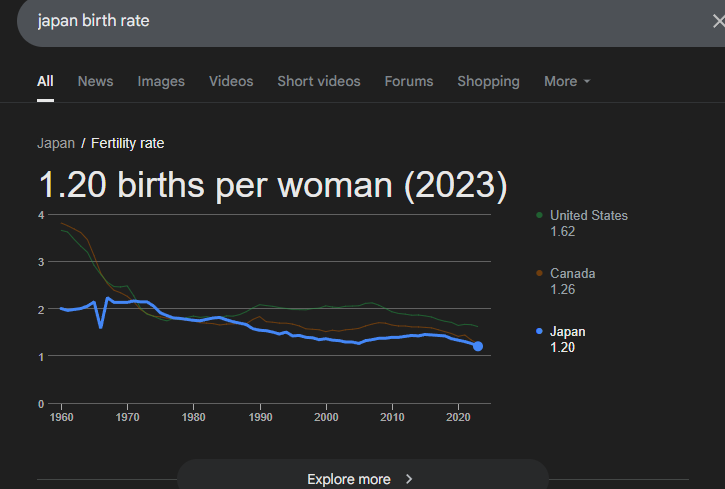This screenshot has height=489, width=725.
Task: Switch to the News tab
Action: [95, 81]
